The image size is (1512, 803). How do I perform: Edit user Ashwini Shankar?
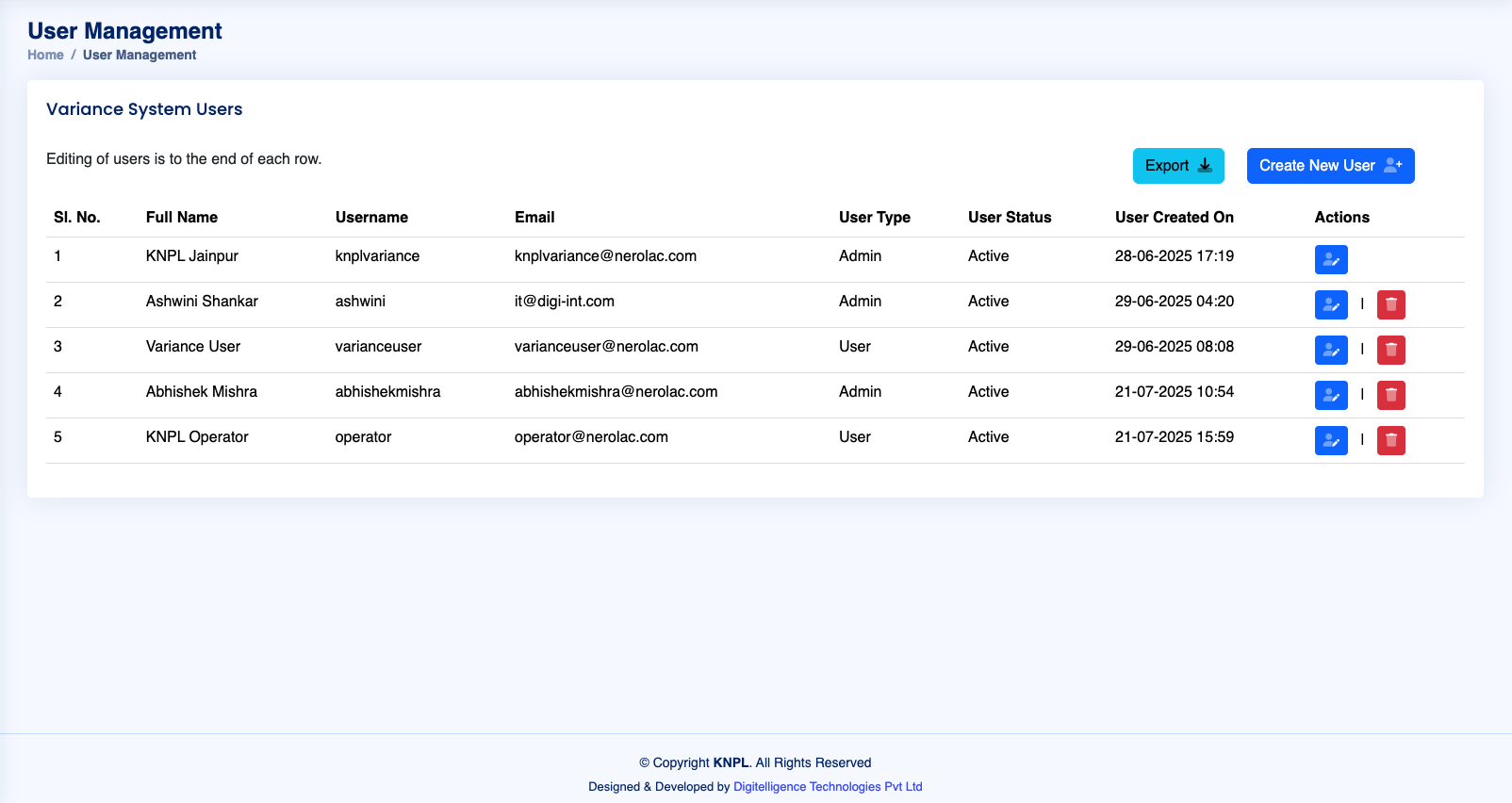(1331, 304)
